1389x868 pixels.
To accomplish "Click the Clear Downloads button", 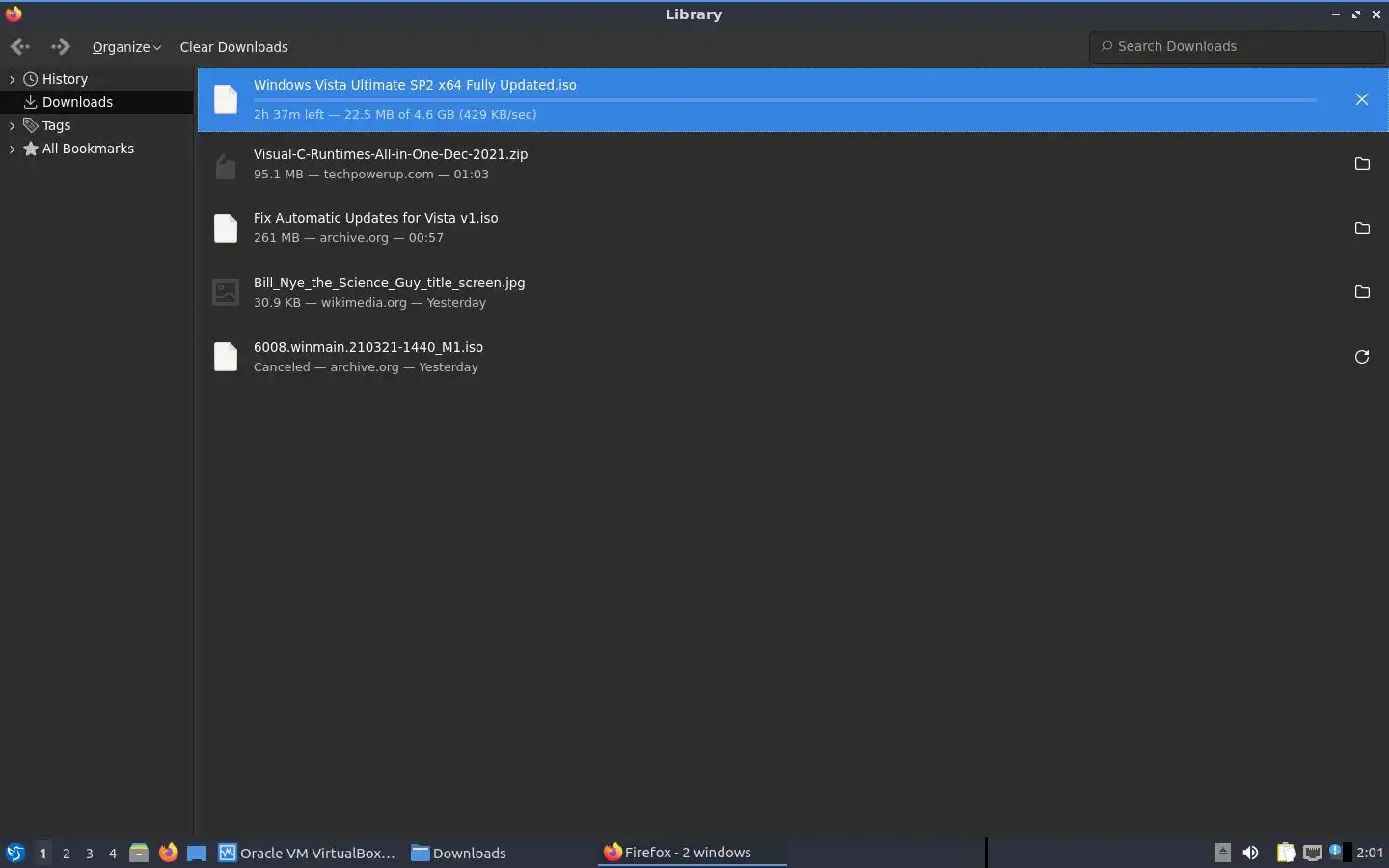I will (x=233, y=47).
